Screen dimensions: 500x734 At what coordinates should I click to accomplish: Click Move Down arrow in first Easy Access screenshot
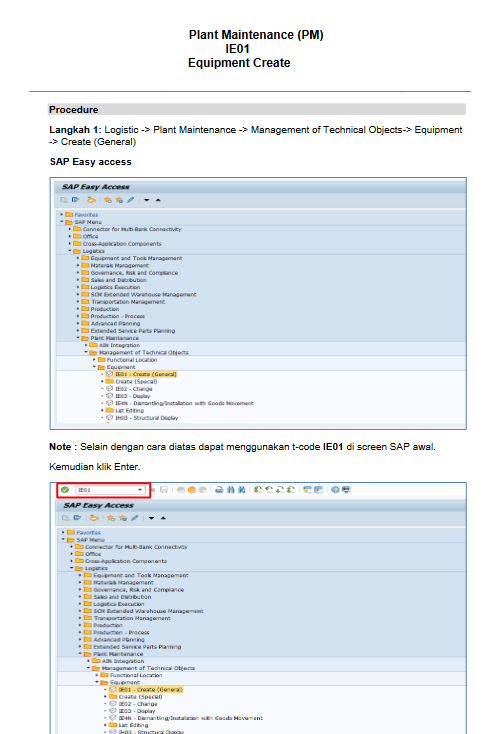coord(147,200)
